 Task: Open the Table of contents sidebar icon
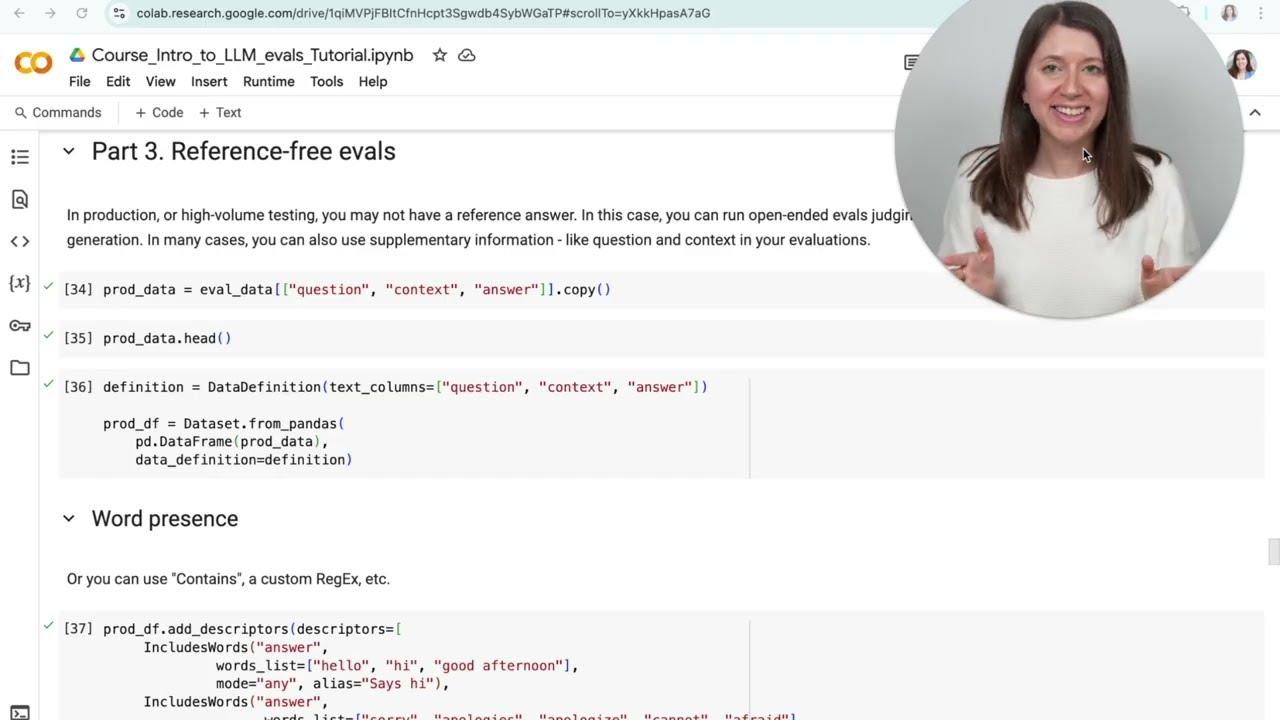pos(20,157)
